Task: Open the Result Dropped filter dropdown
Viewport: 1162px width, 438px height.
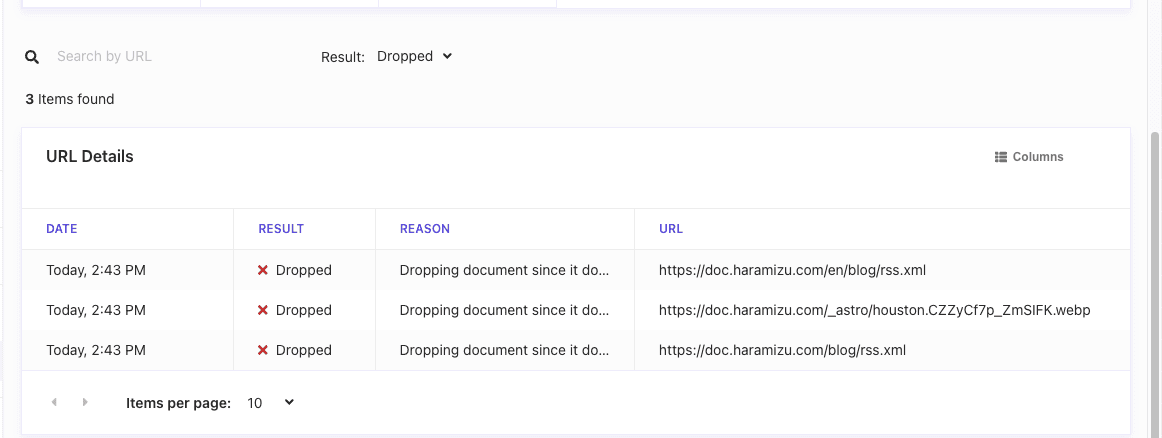Action: [414, 57]
